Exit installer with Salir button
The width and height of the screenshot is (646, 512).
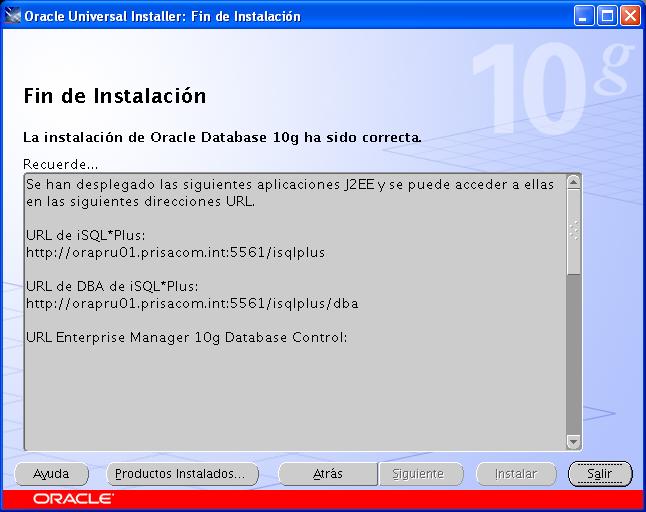pos(600,474)
